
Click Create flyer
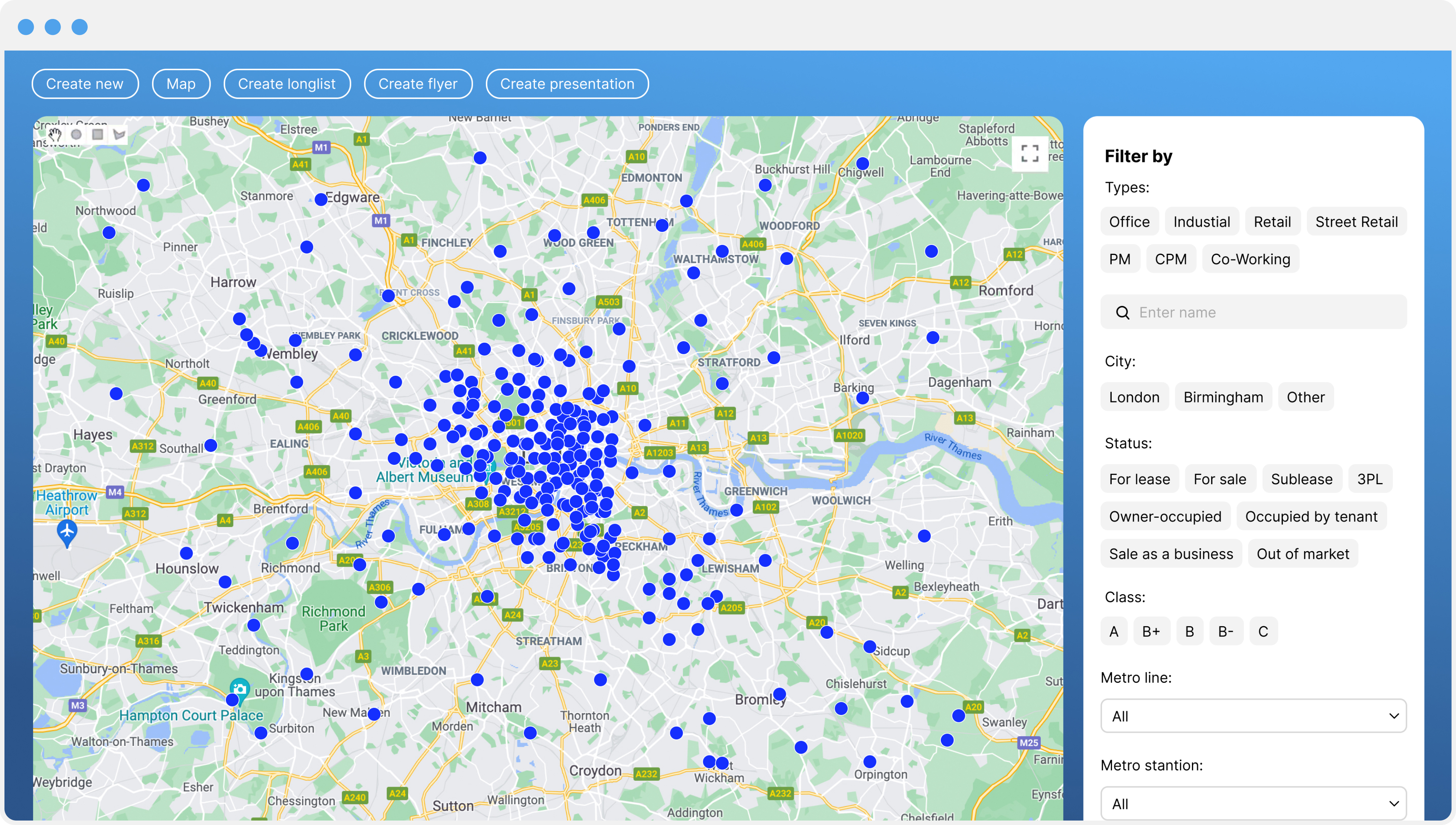418,84
